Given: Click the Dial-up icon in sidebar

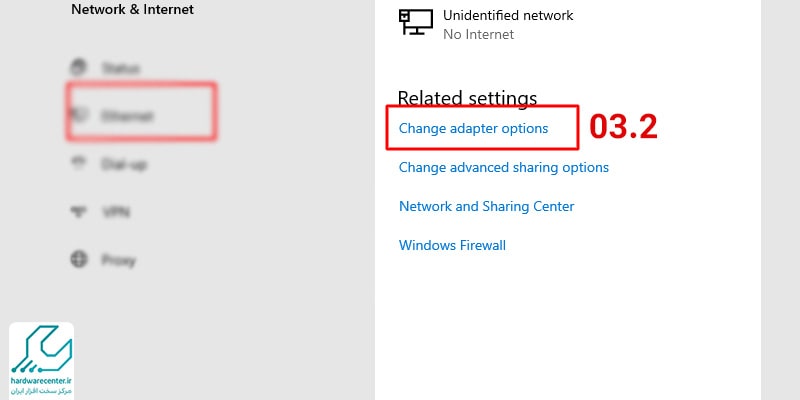Looking at the screenshot, I should click(x=79, y=163).
